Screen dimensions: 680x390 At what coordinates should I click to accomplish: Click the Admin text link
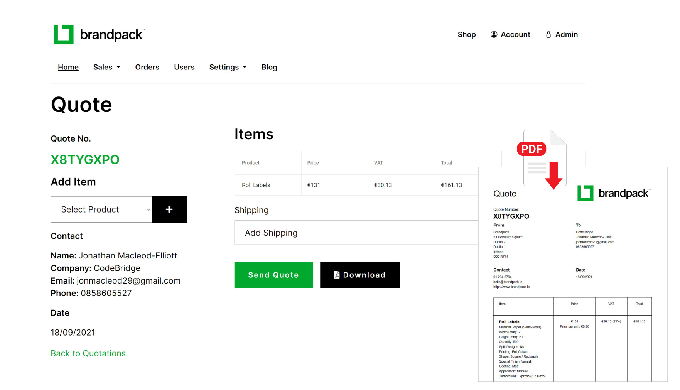tap(566, 34)
